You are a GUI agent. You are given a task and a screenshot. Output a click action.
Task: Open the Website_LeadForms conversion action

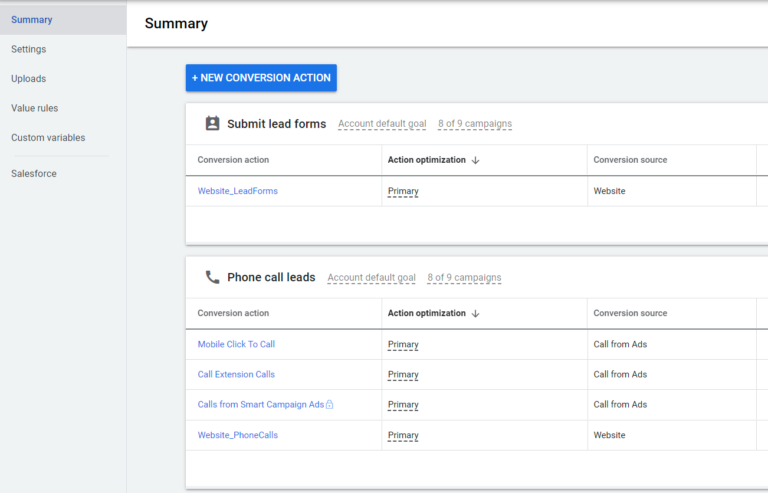point(238,191)
